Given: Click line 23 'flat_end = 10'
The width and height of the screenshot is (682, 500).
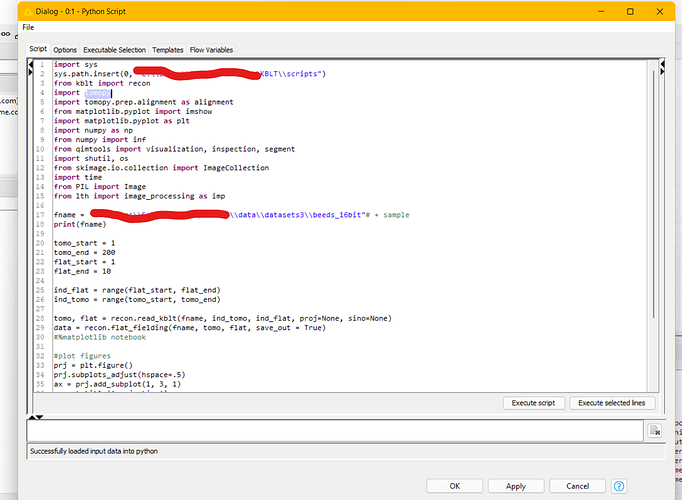Looking at the screenshot, I should pos(82,271).
